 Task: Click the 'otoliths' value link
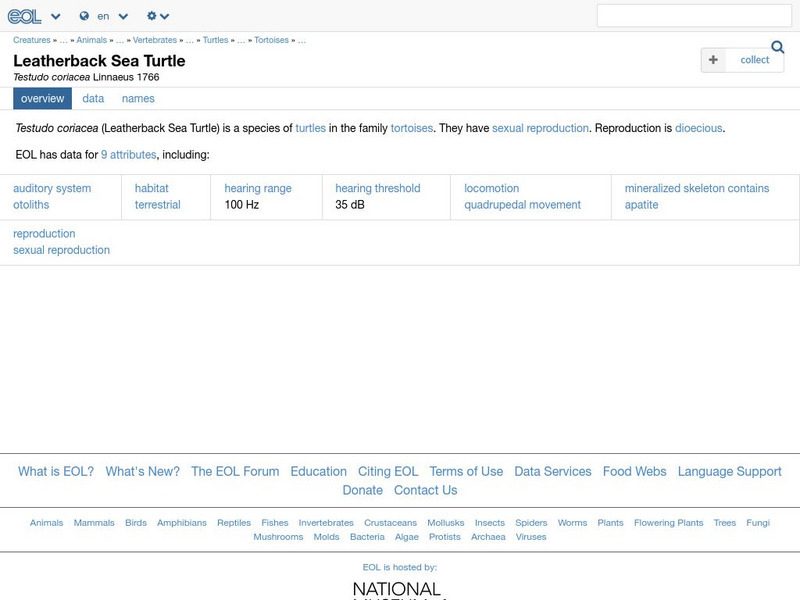tap(31, 205)
